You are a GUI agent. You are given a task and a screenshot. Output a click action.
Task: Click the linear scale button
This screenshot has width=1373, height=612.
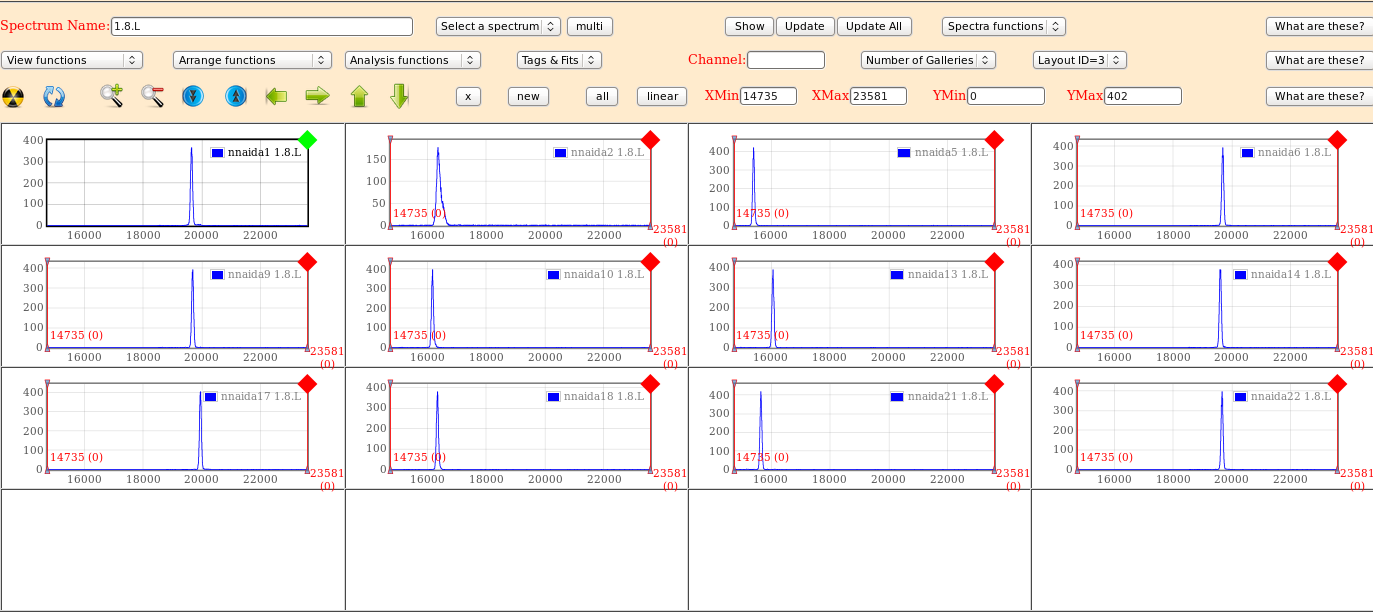click(x=662, y=96)
